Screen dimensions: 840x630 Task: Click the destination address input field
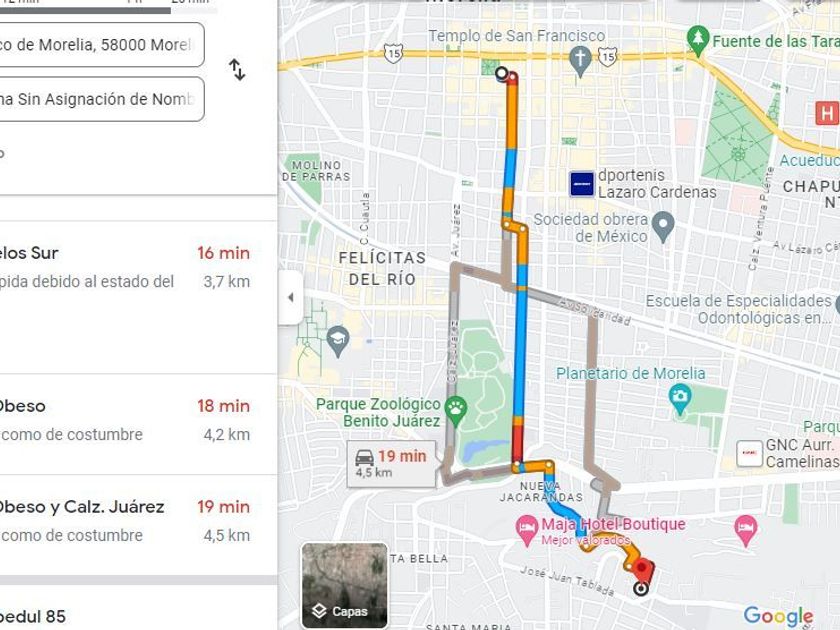click(x=102, y=99)
